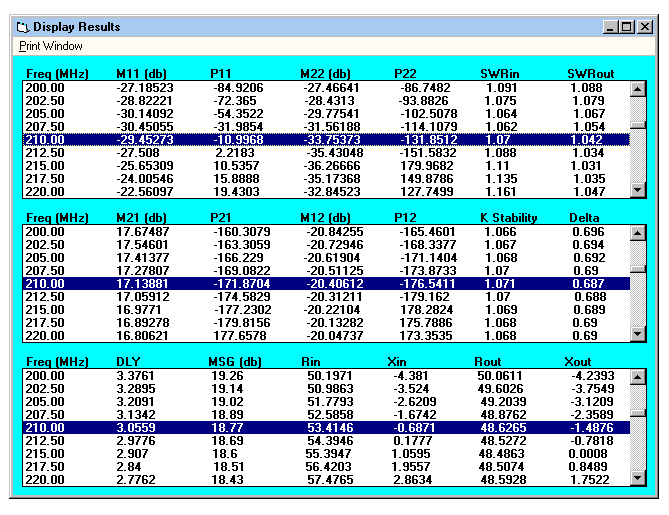This screenshot has width=669, height=515.
Task: Click the MSG (db) column header
Action: coord(235,361)
